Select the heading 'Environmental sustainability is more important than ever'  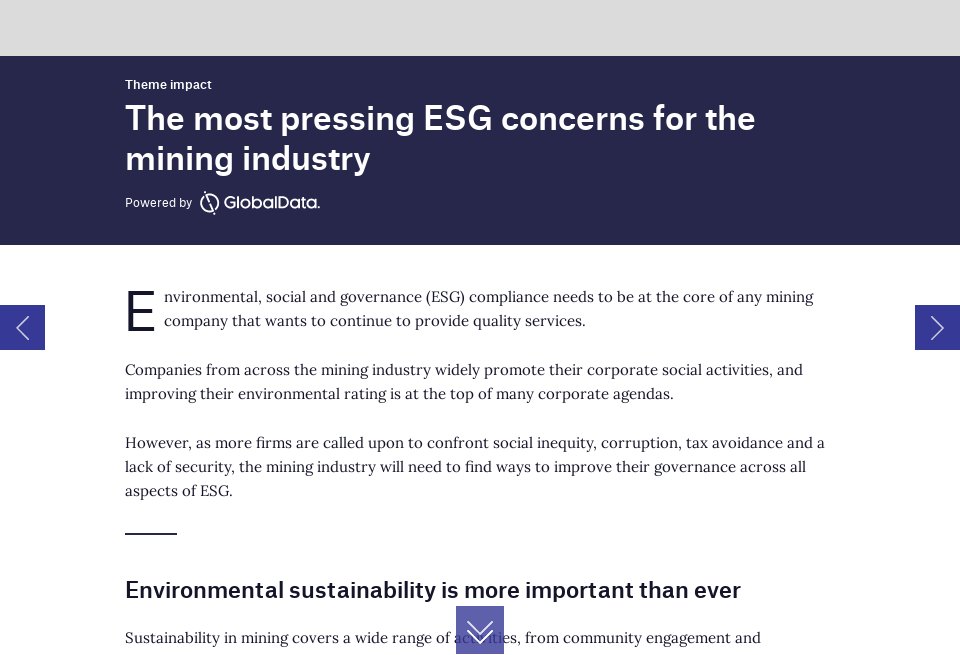click(x=432, y=590)
